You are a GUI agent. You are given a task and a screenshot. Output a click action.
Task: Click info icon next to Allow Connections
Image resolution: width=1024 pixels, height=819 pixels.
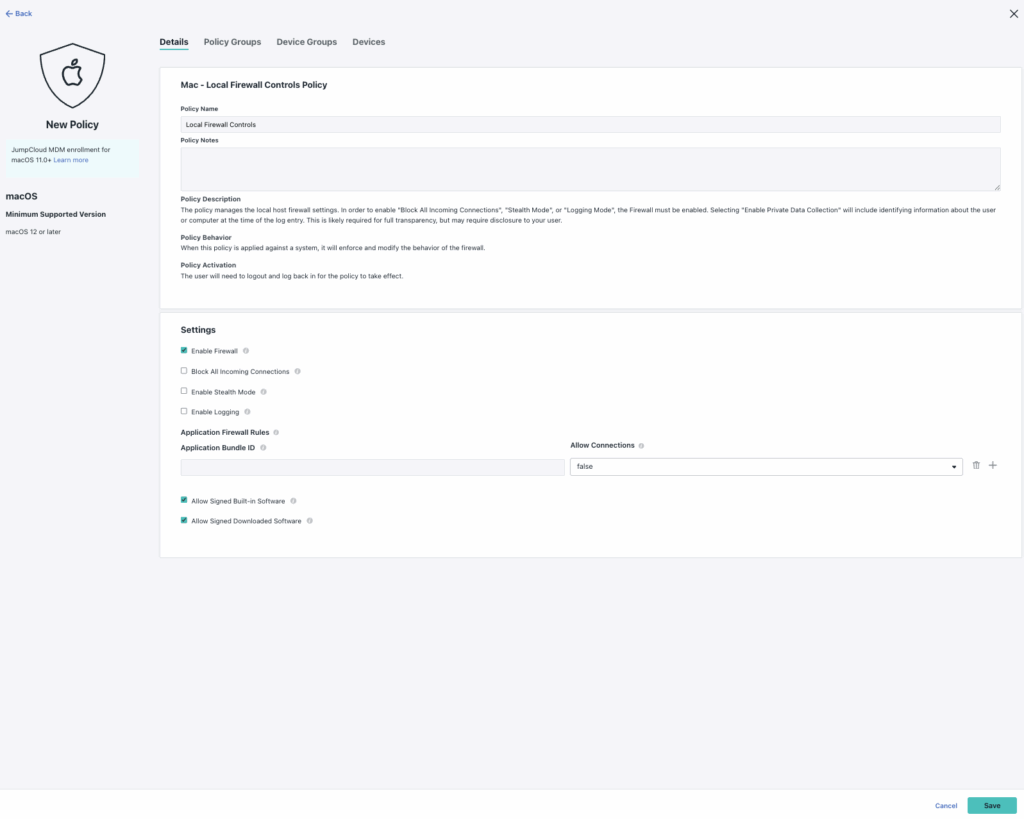[x=641, y=446]
